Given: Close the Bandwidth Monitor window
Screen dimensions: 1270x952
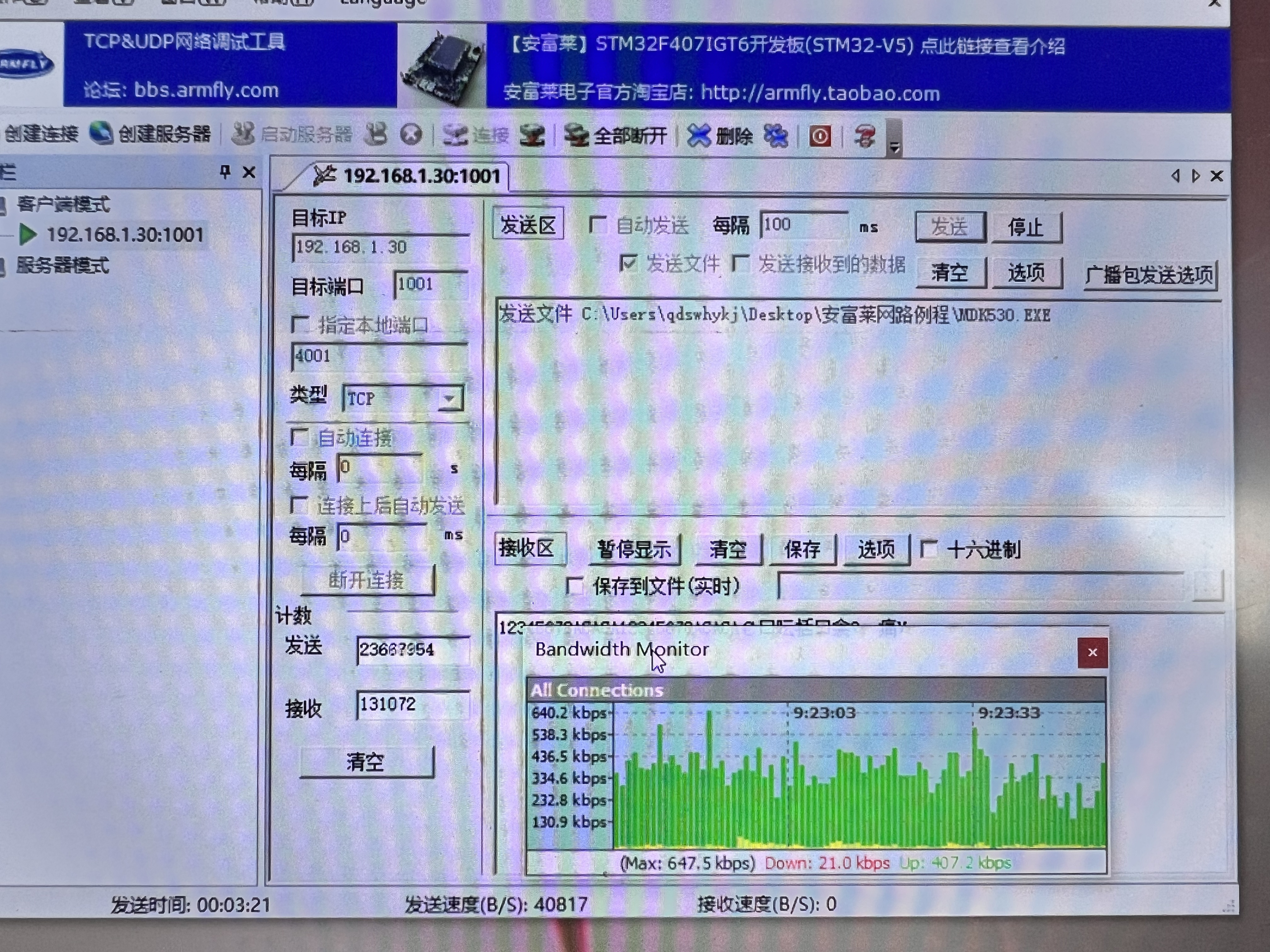Looking at the screenshot, I should pos(1093,653).
